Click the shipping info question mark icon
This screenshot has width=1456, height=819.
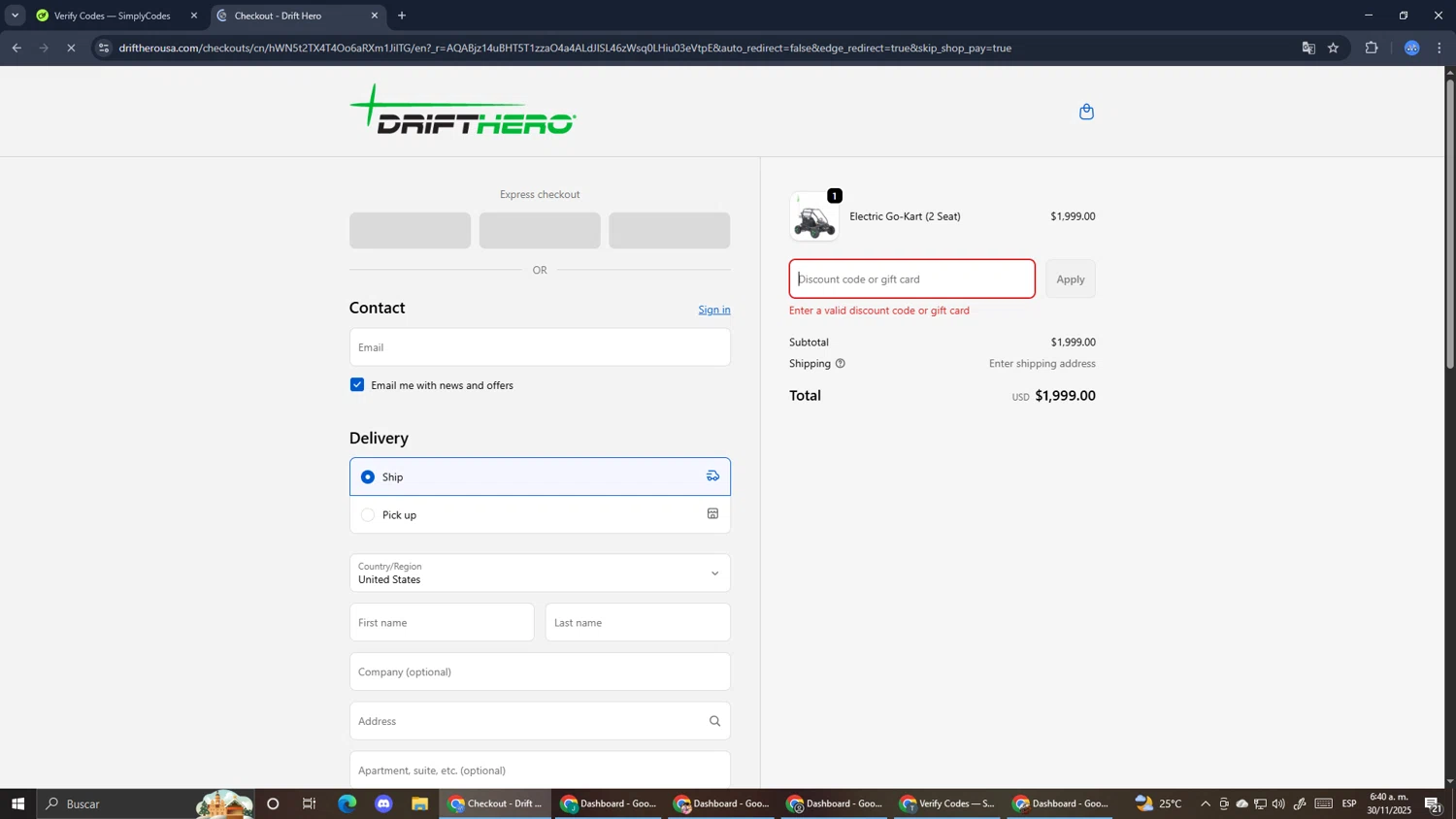click(841, 364)
